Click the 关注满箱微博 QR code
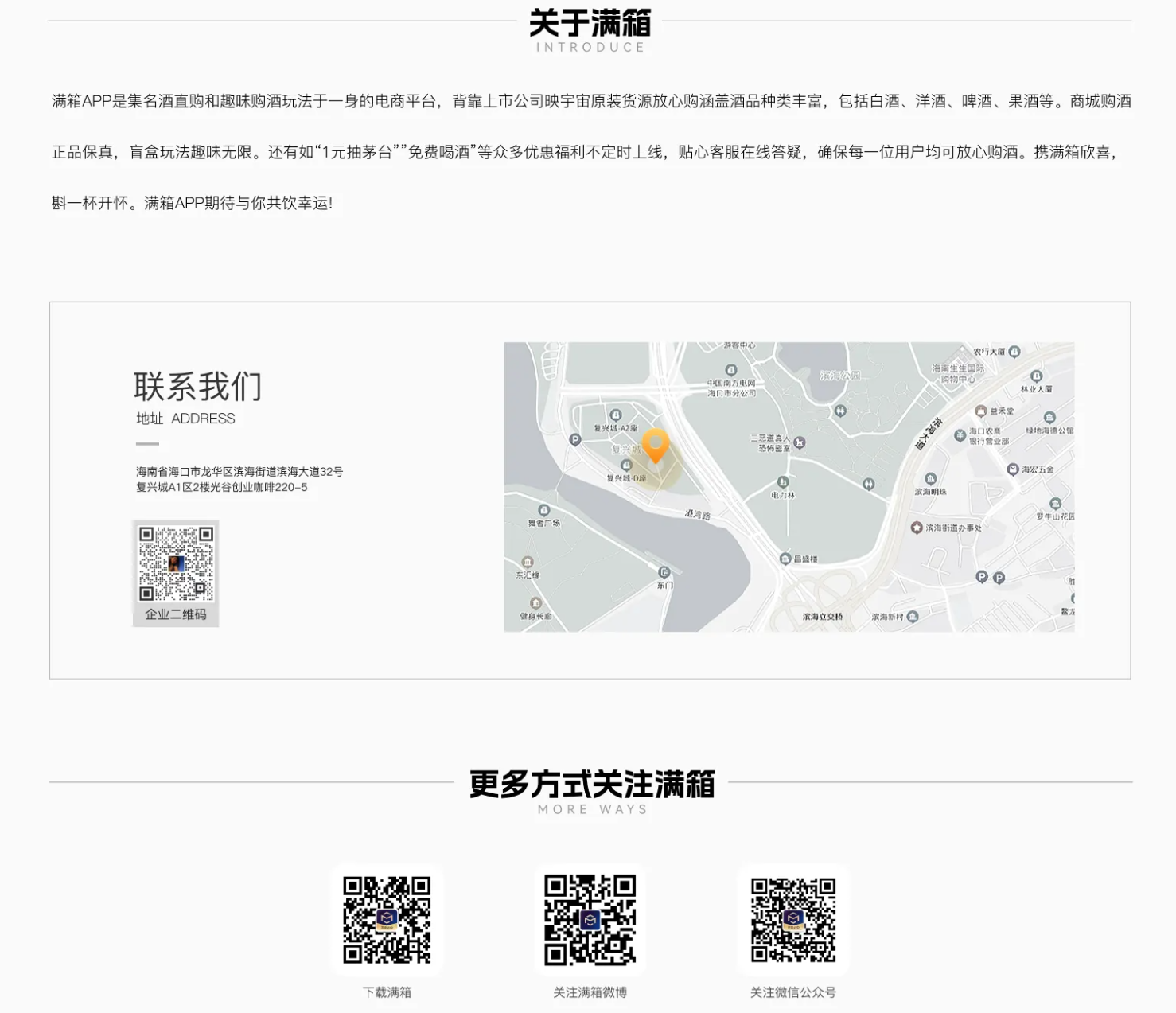 pyautogui.click(x=590, y=920)
